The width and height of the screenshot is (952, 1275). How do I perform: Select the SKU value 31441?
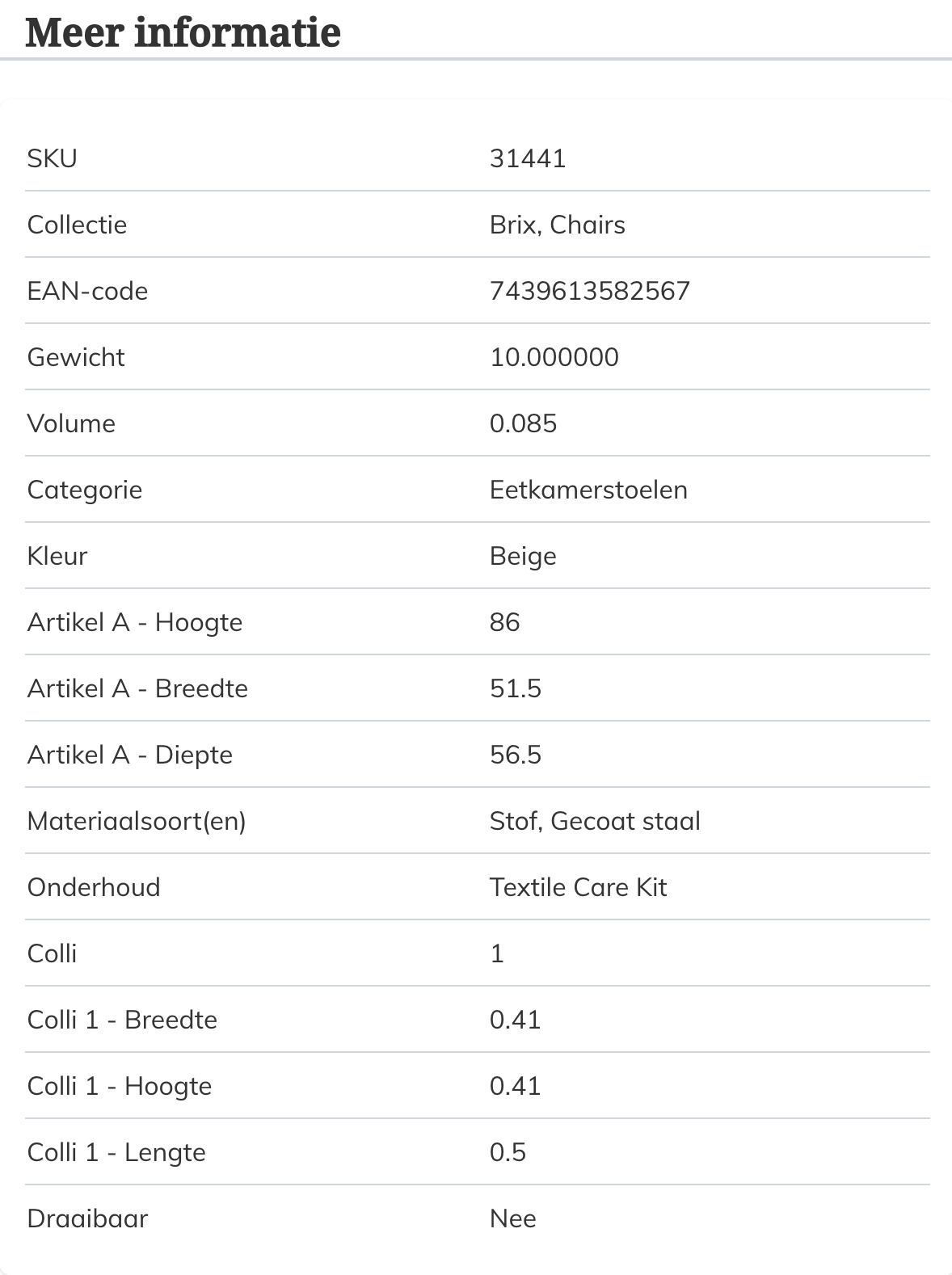coord(528,158)
